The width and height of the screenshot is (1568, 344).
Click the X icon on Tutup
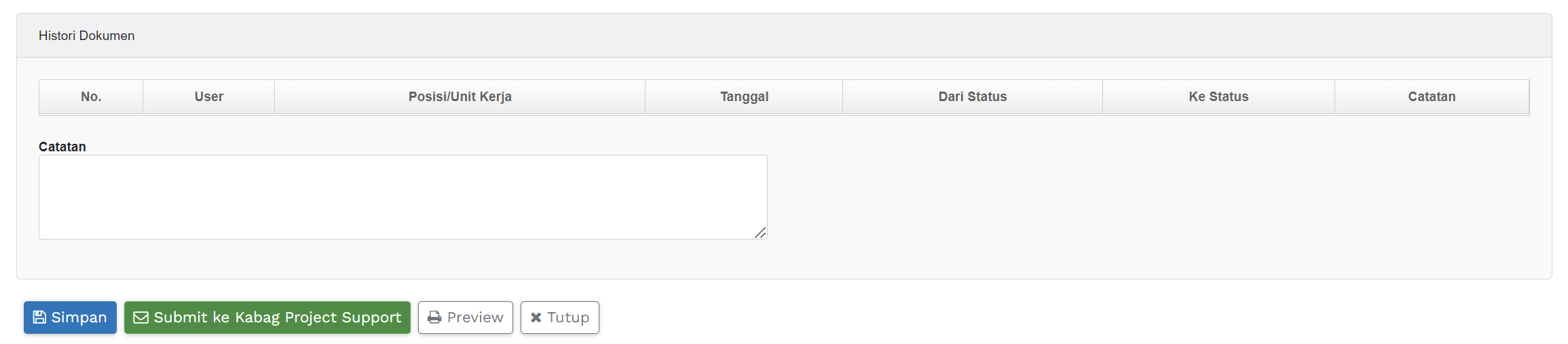coord(536,318)
